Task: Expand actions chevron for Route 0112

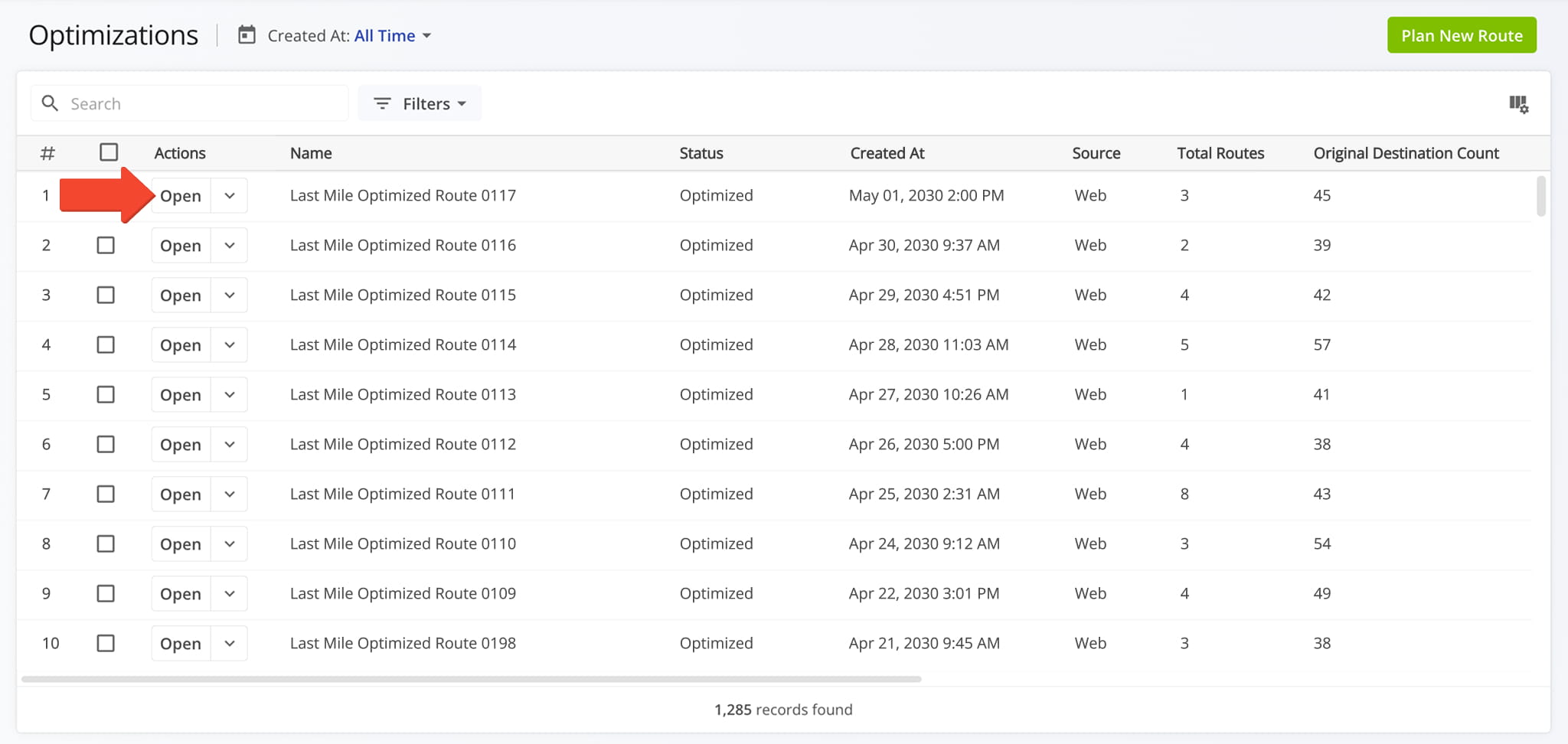Action: (230, 444)
